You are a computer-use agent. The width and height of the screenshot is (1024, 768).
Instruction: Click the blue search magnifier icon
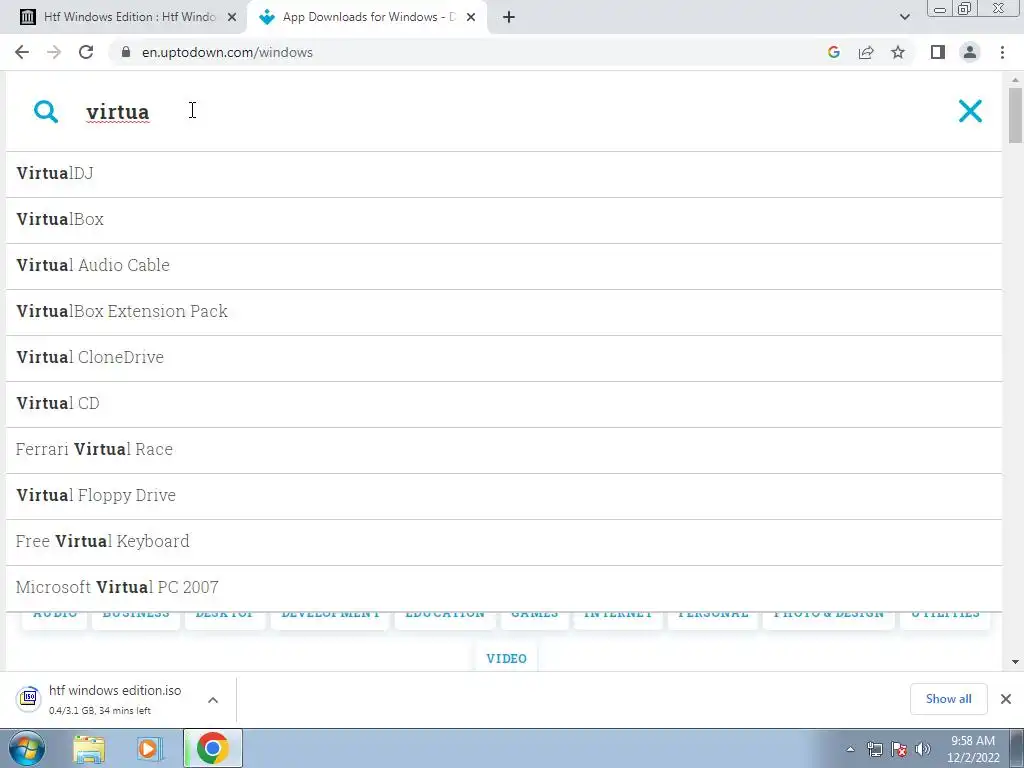point(46,112)
